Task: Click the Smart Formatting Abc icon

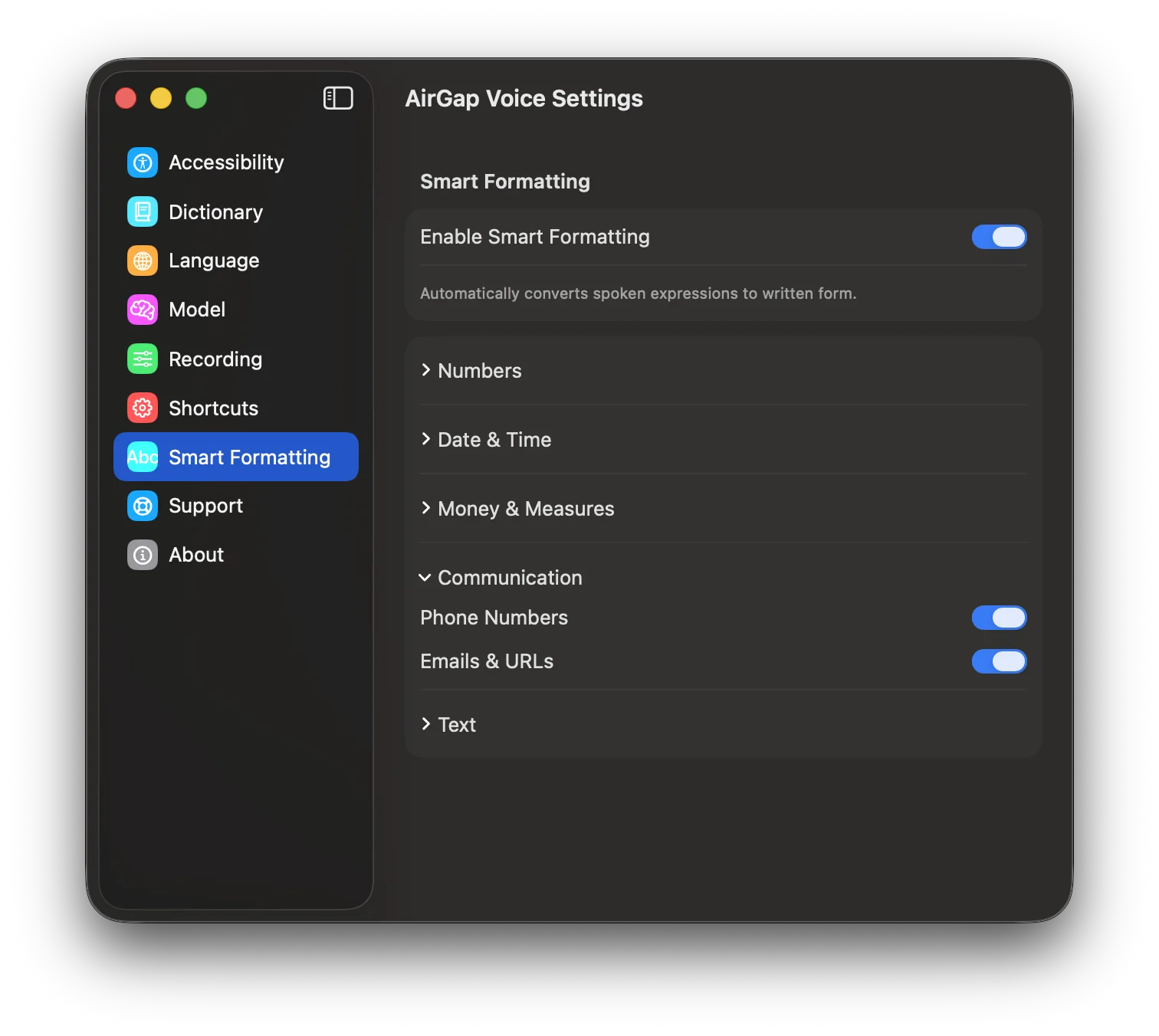Action: pos(143,457)
